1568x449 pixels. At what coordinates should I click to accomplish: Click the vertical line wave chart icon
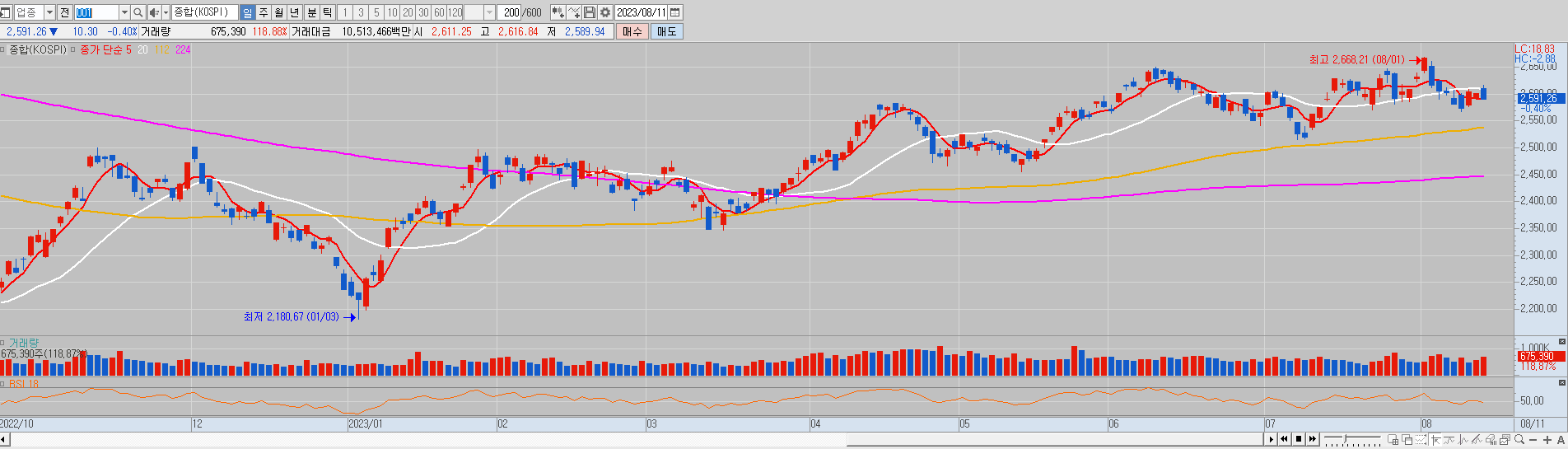[1463, 440]
